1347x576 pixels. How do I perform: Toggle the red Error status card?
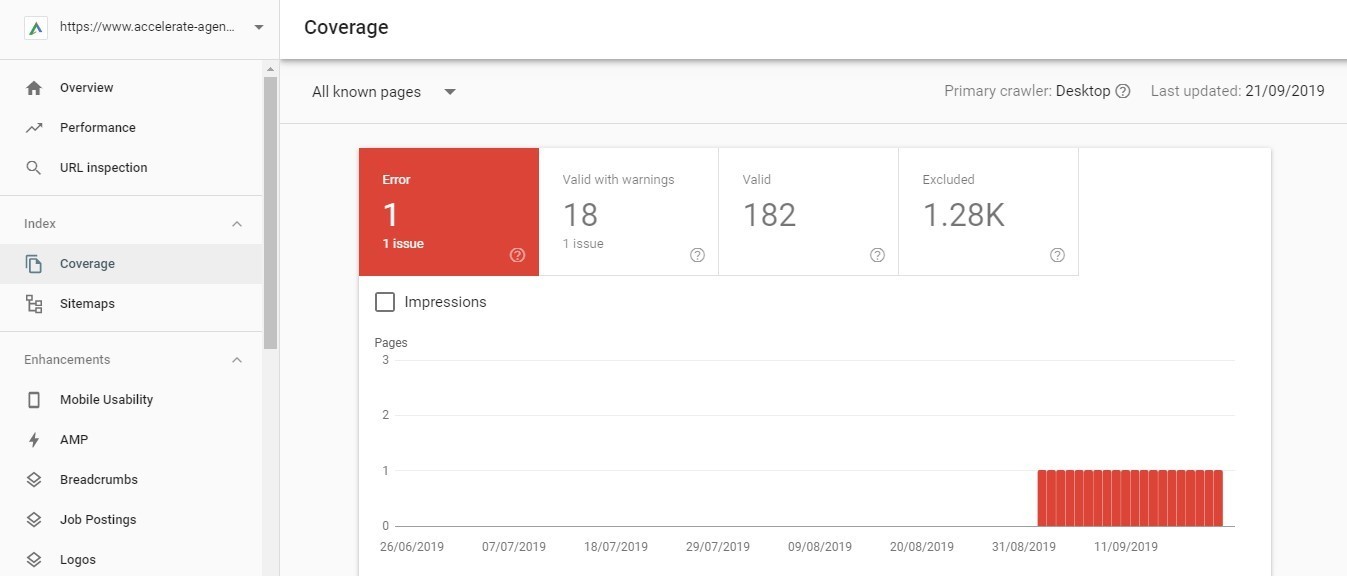tap(448, 212)
